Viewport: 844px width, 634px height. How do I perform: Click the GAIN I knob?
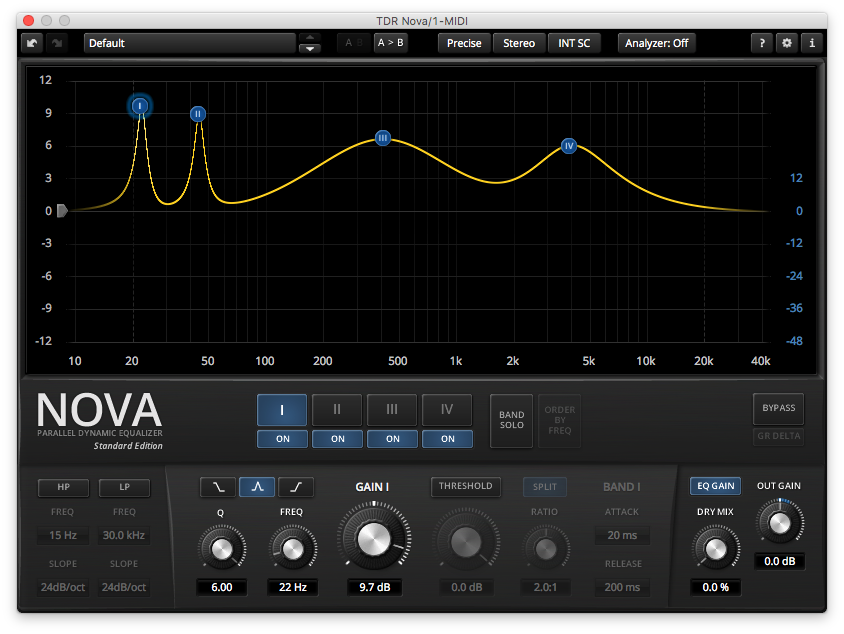coord(374,538)
